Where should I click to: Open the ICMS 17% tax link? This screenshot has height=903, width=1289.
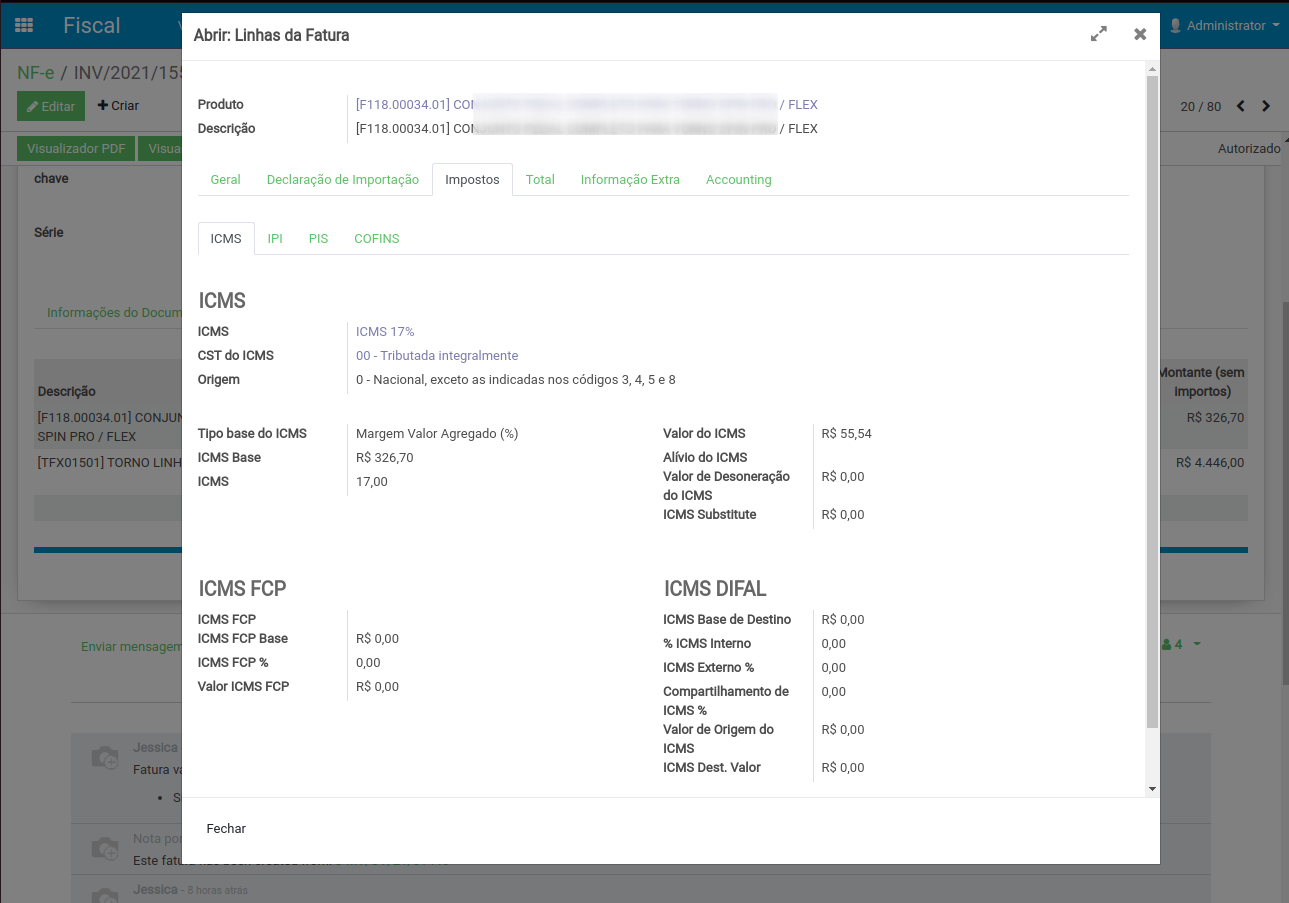(x=385, y=331)
